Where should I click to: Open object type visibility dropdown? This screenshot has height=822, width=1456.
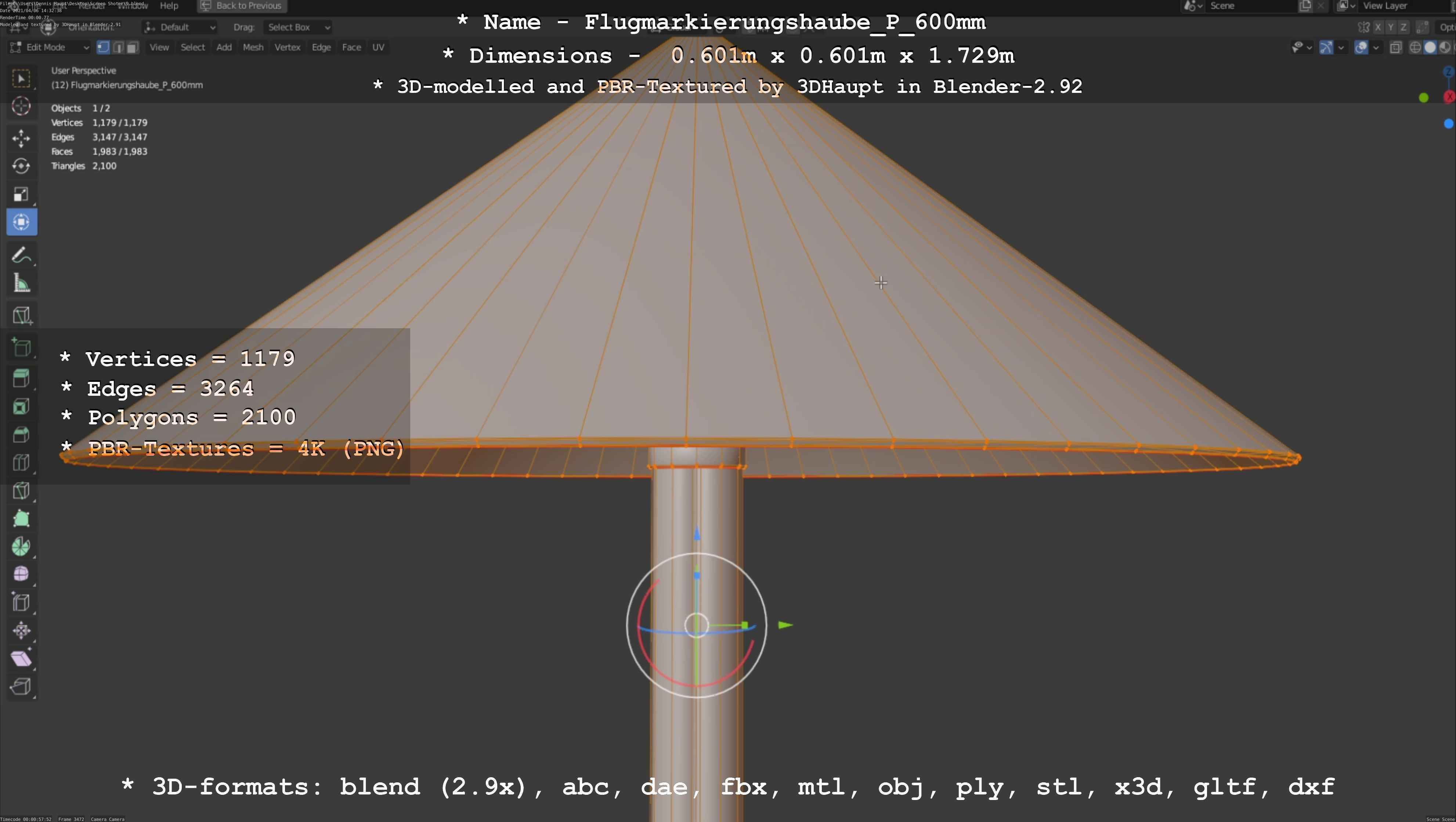point(1302,47)
